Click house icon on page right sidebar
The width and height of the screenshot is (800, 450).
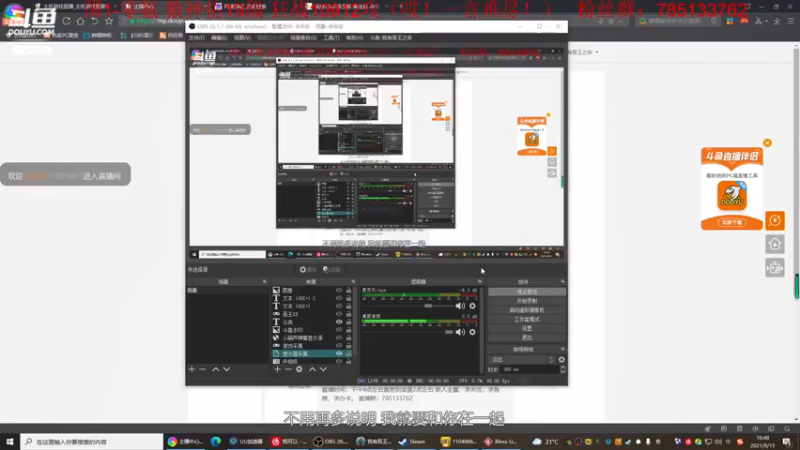click(774, 244)
